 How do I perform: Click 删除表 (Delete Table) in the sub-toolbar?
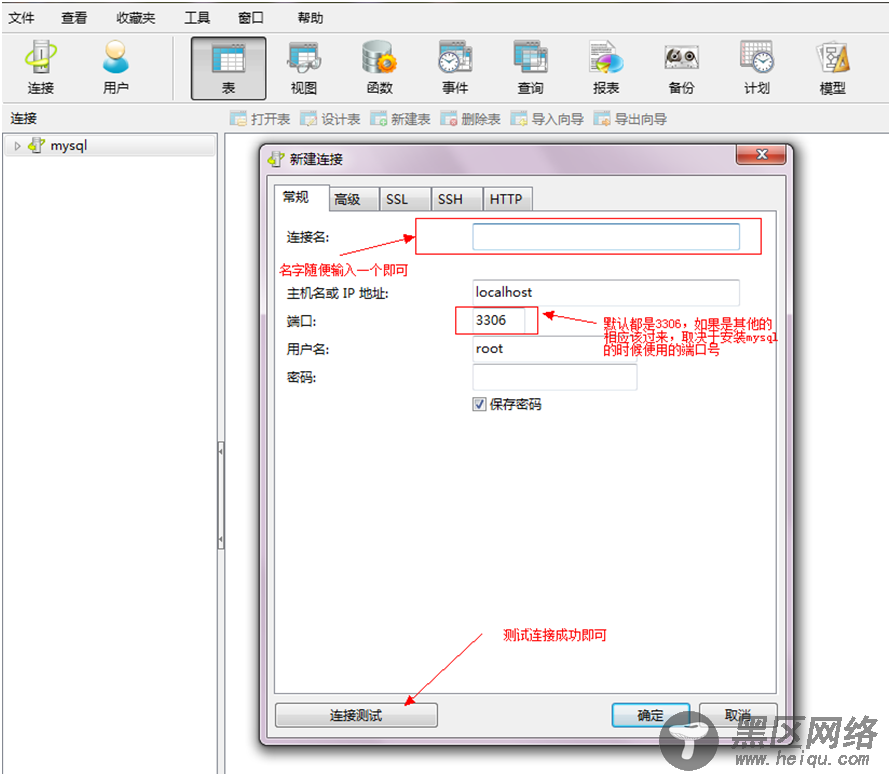point(471,119)
